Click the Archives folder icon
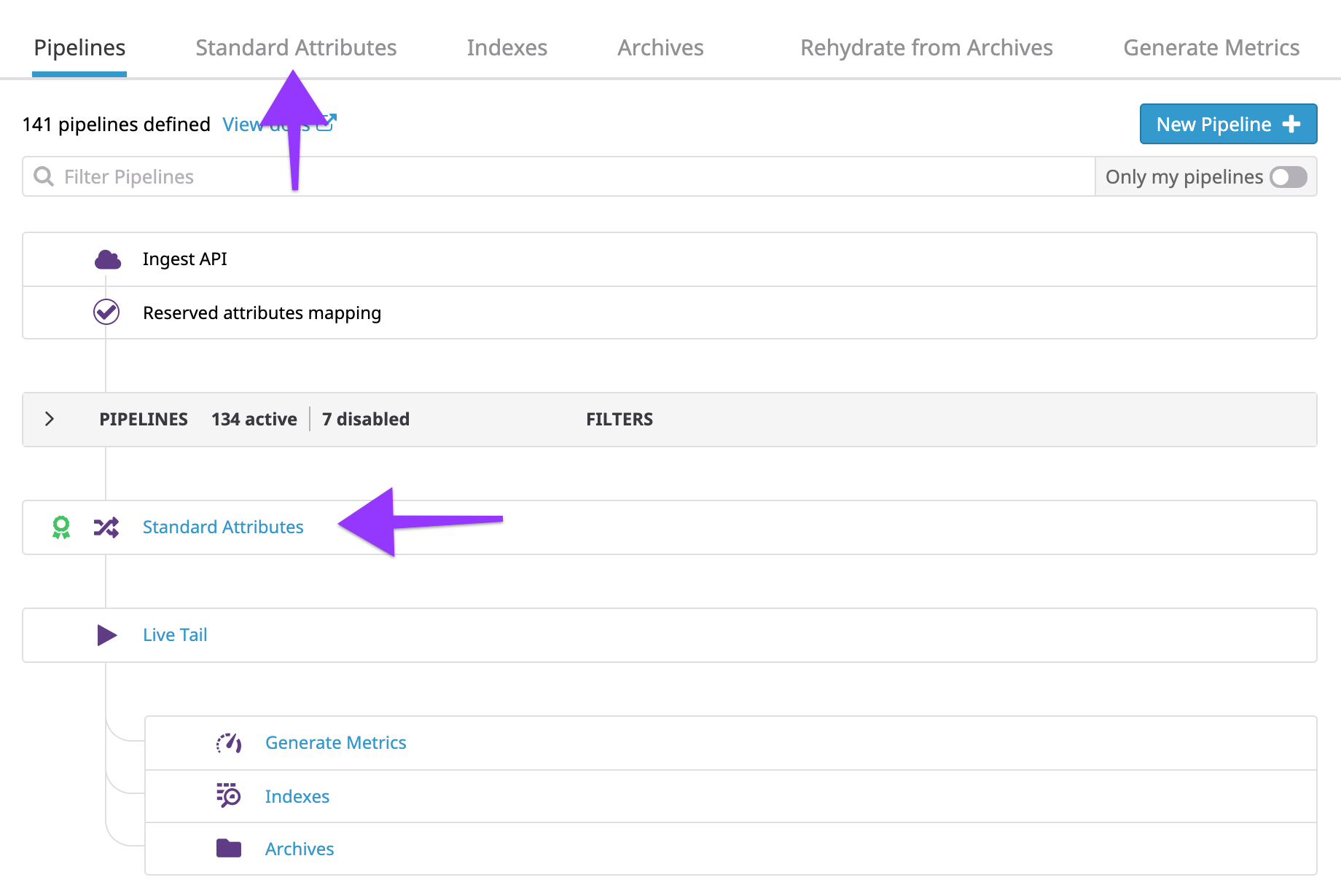 tap(229, 849)
